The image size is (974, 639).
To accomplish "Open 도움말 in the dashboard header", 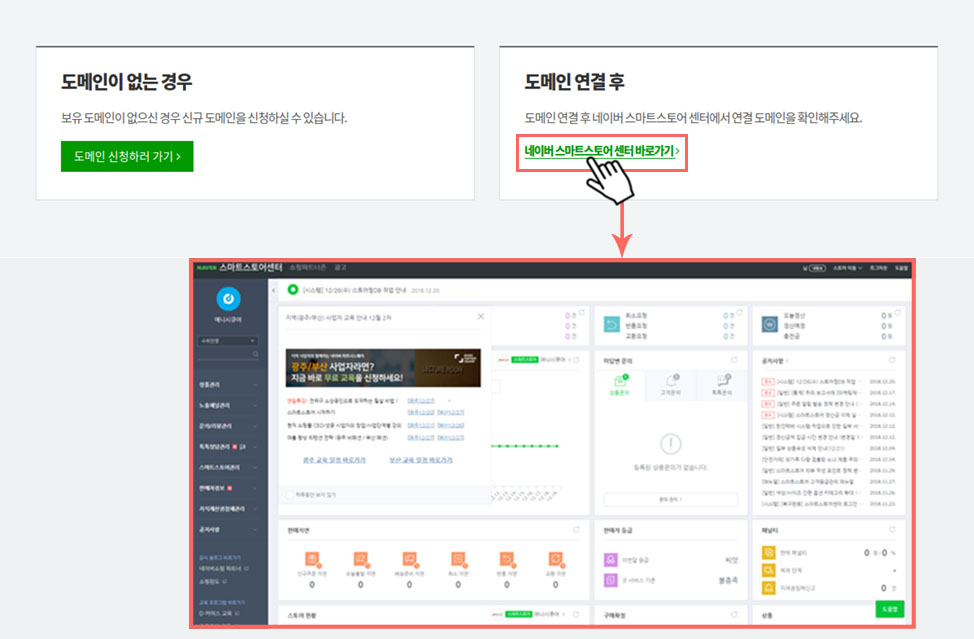I will (x=901, y=268).
